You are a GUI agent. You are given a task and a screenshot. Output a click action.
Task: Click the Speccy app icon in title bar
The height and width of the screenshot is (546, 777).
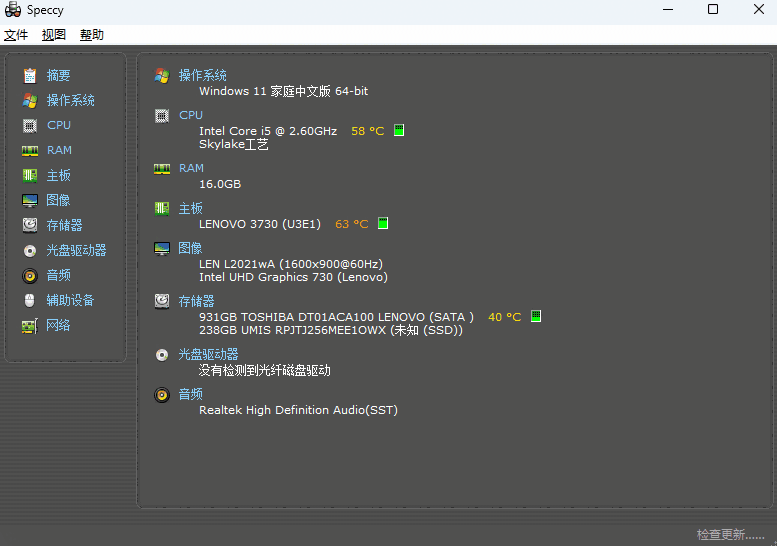[x=12, y=9]
